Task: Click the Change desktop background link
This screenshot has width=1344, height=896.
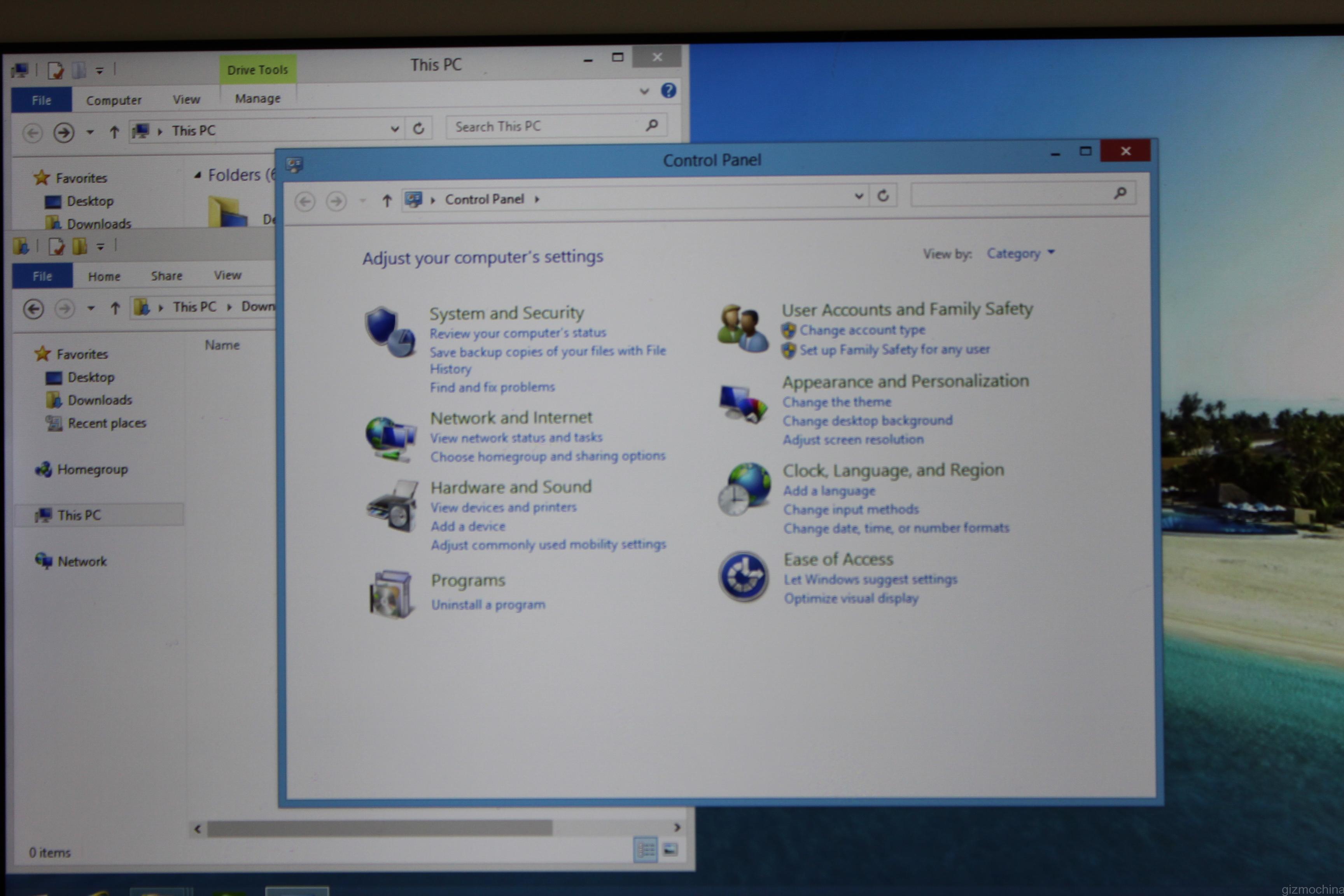Action: pos(868,421)
